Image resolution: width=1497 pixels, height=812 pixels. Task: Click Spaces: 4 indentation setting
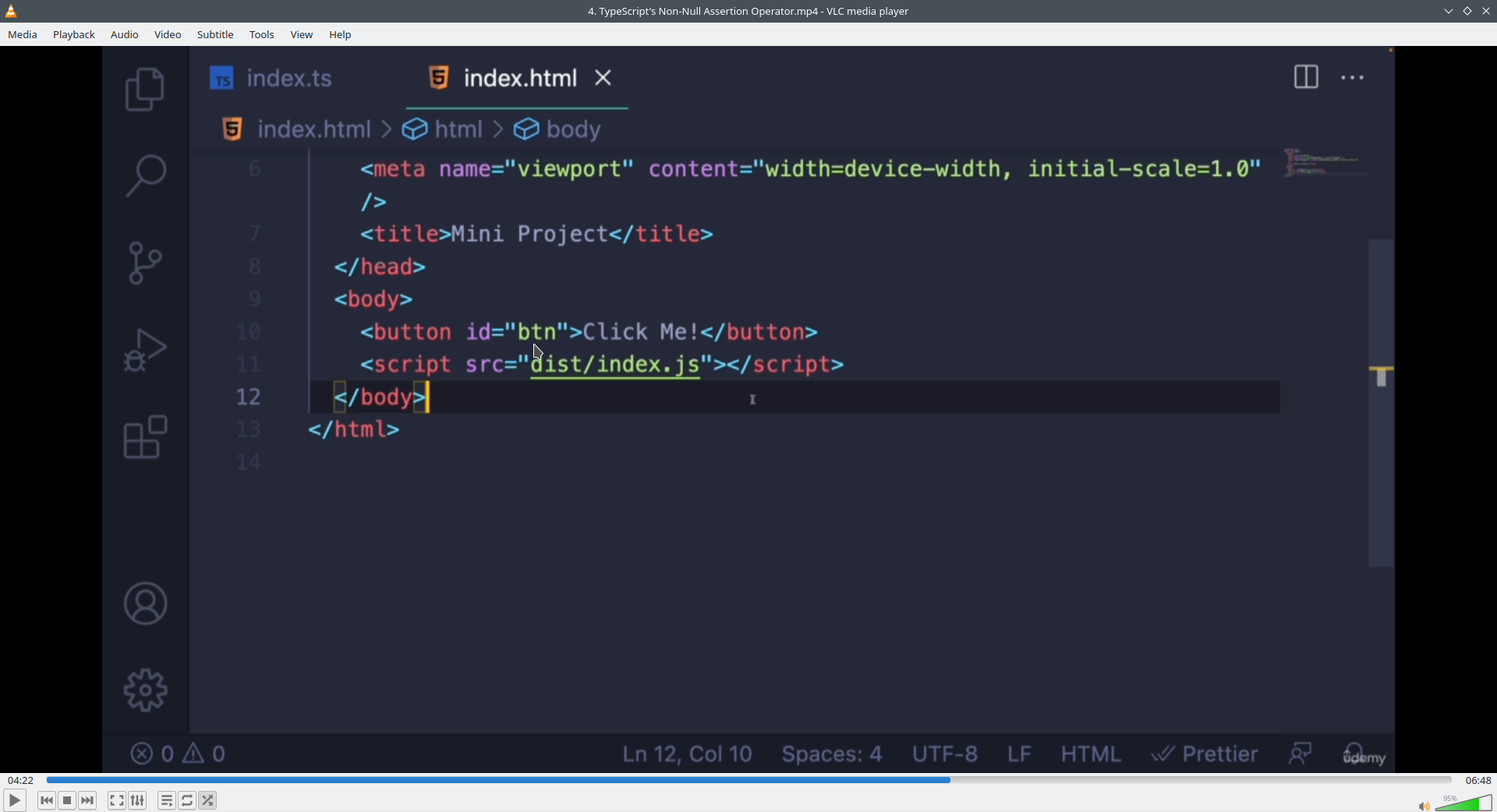tap(832, 754)
